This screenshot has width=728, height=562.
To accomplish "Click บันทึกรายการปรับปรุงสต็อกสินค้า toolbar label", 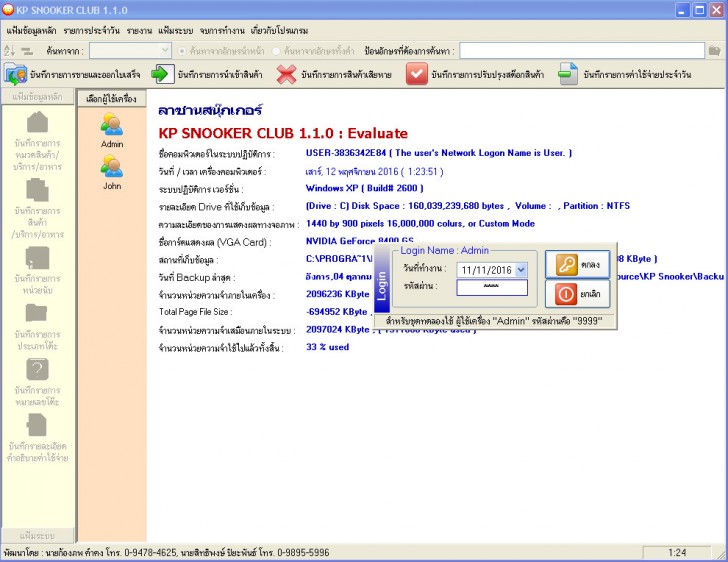I will 488,74.
